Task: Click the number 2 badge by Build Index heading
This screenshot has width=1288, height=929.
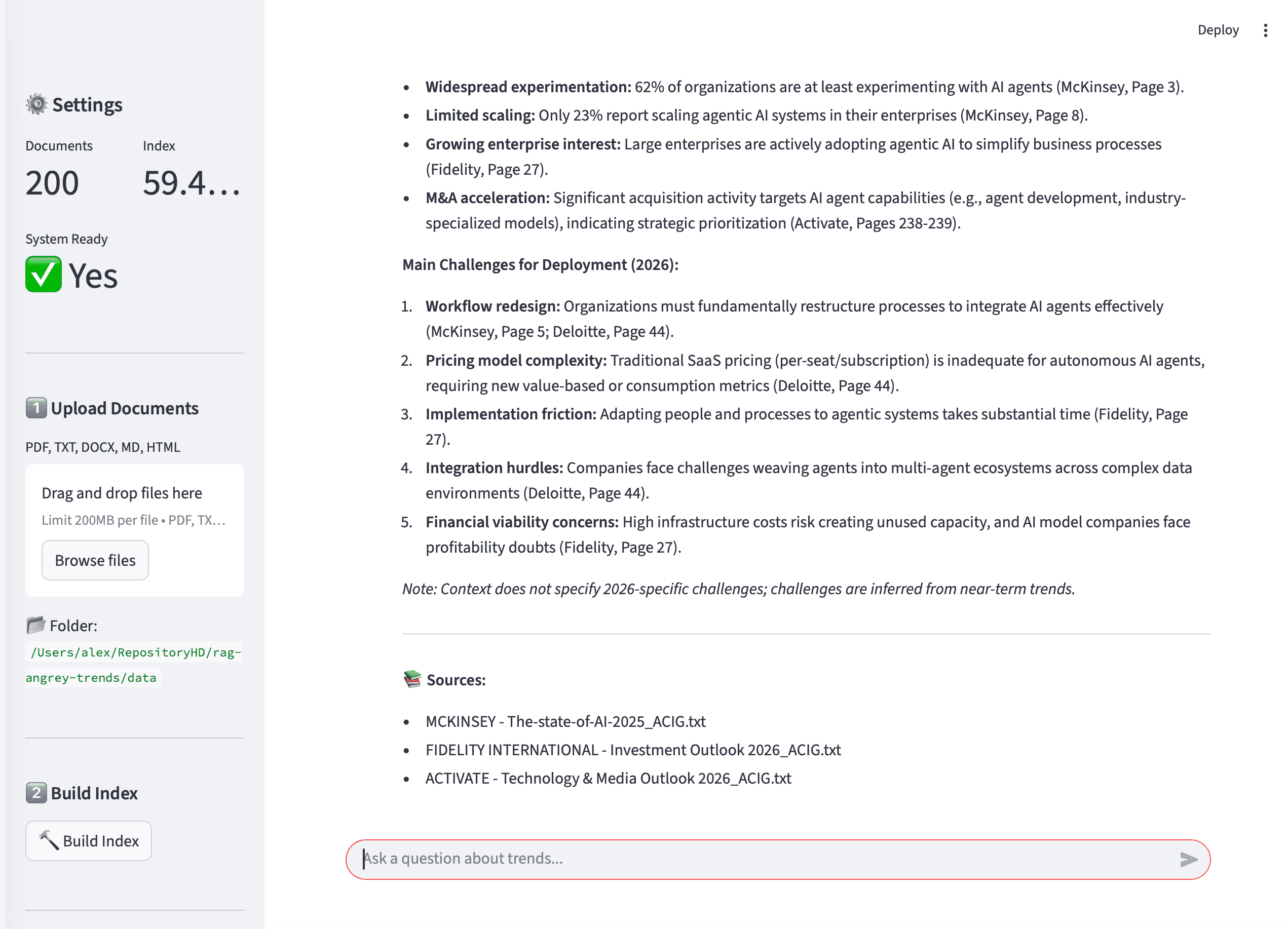Action: pos(36,793)
